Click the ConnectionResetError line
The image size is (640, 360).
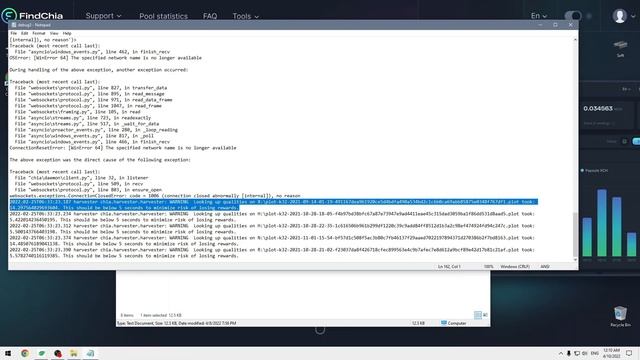[123, 148]
